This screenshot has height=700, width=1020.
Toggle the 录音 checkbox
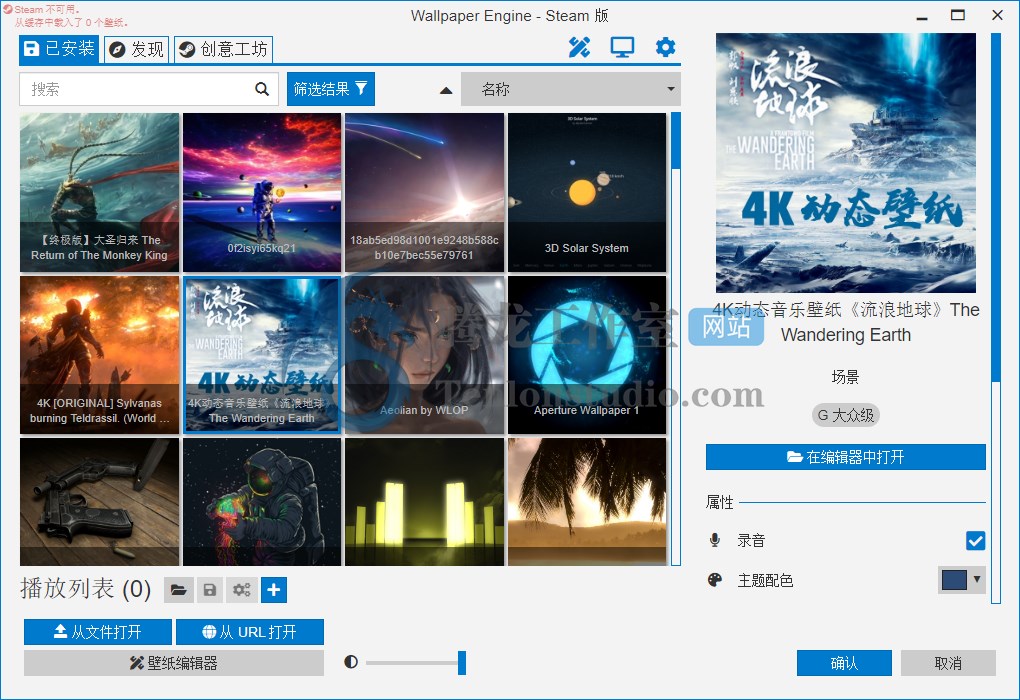pyautogui.click(x=975, y=541)
